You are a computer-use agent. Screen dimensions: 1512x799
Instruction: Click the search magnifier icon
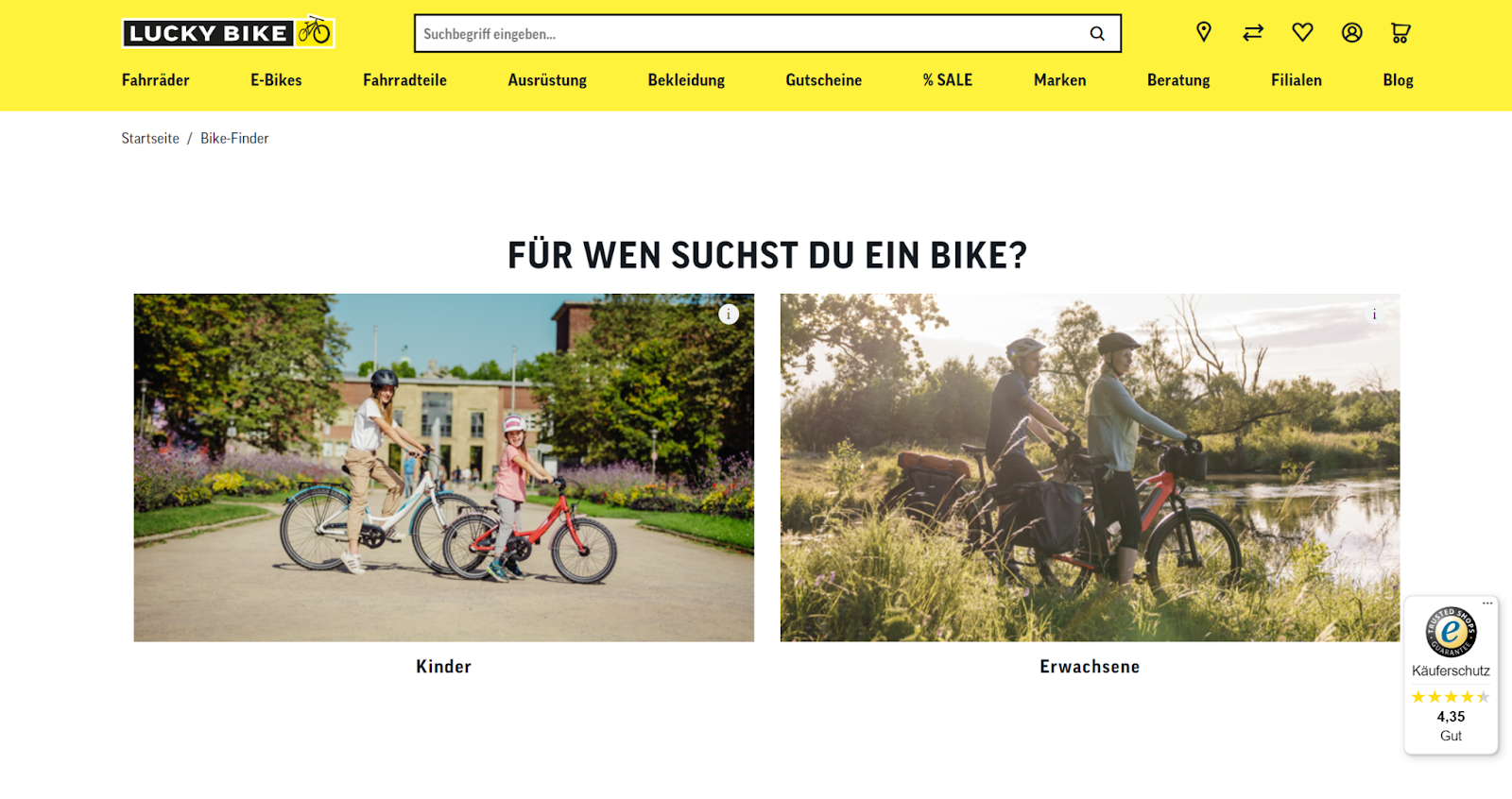(1097, 34)
